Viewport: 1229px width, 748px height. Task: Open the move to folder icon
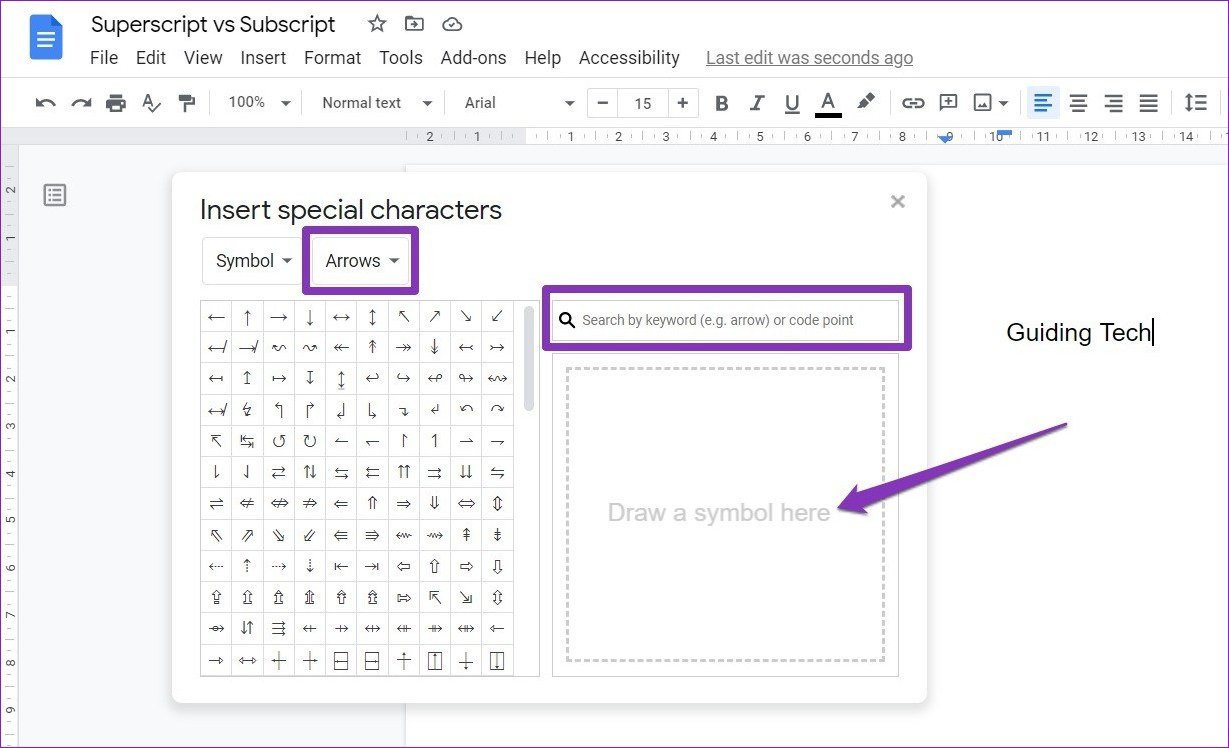pos(414,24)
